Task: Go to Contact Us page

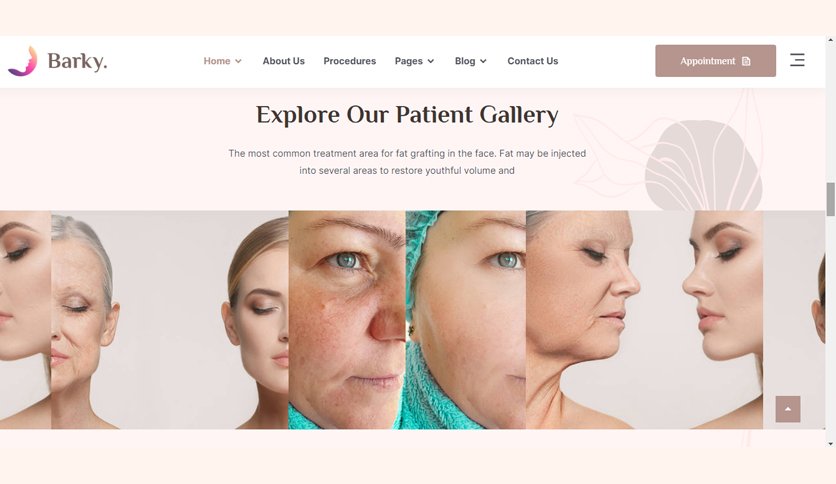Action: pyautogui.click(x=533, y=61)
